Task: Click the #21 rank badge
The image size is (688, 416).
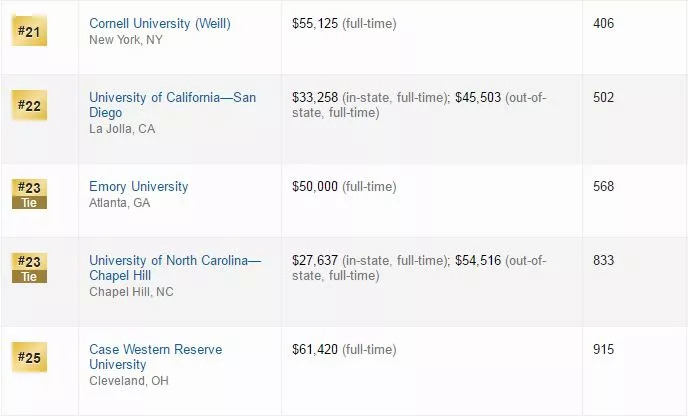Action: [x=29, y=31]
